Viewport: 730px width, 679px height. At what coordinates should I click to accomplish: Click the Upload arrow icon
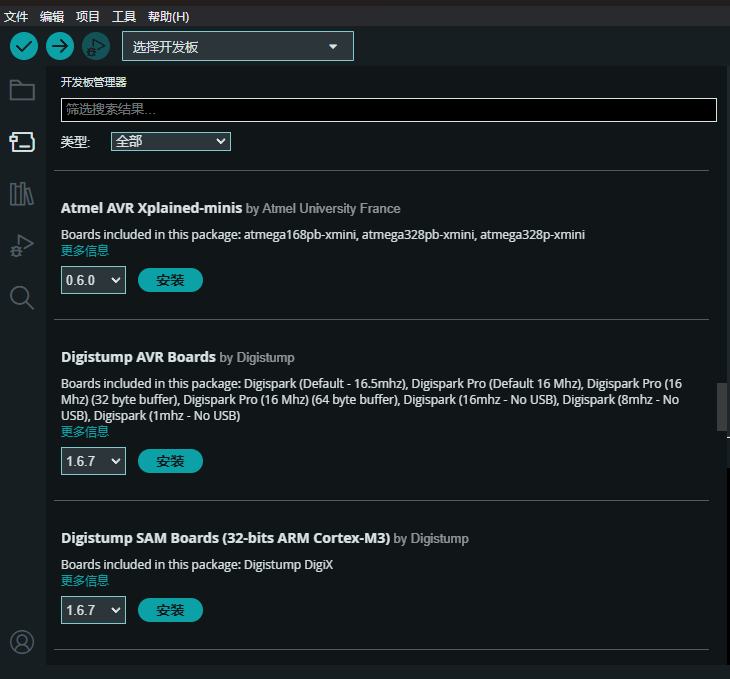pyautogui.click(x=60, y=46)
